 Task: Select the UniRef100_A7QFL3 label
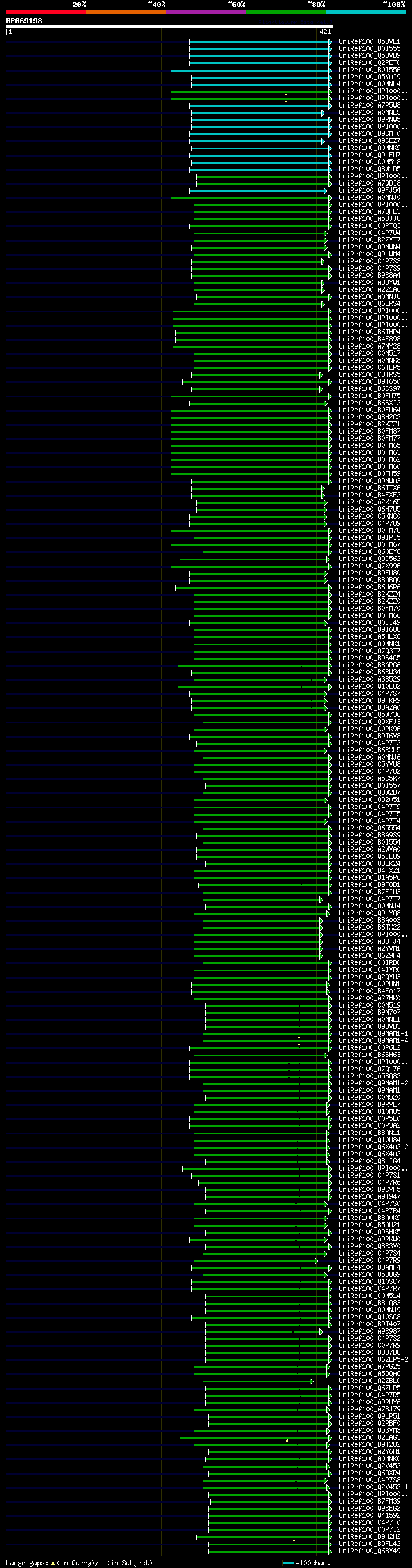(x=370, y=212)
